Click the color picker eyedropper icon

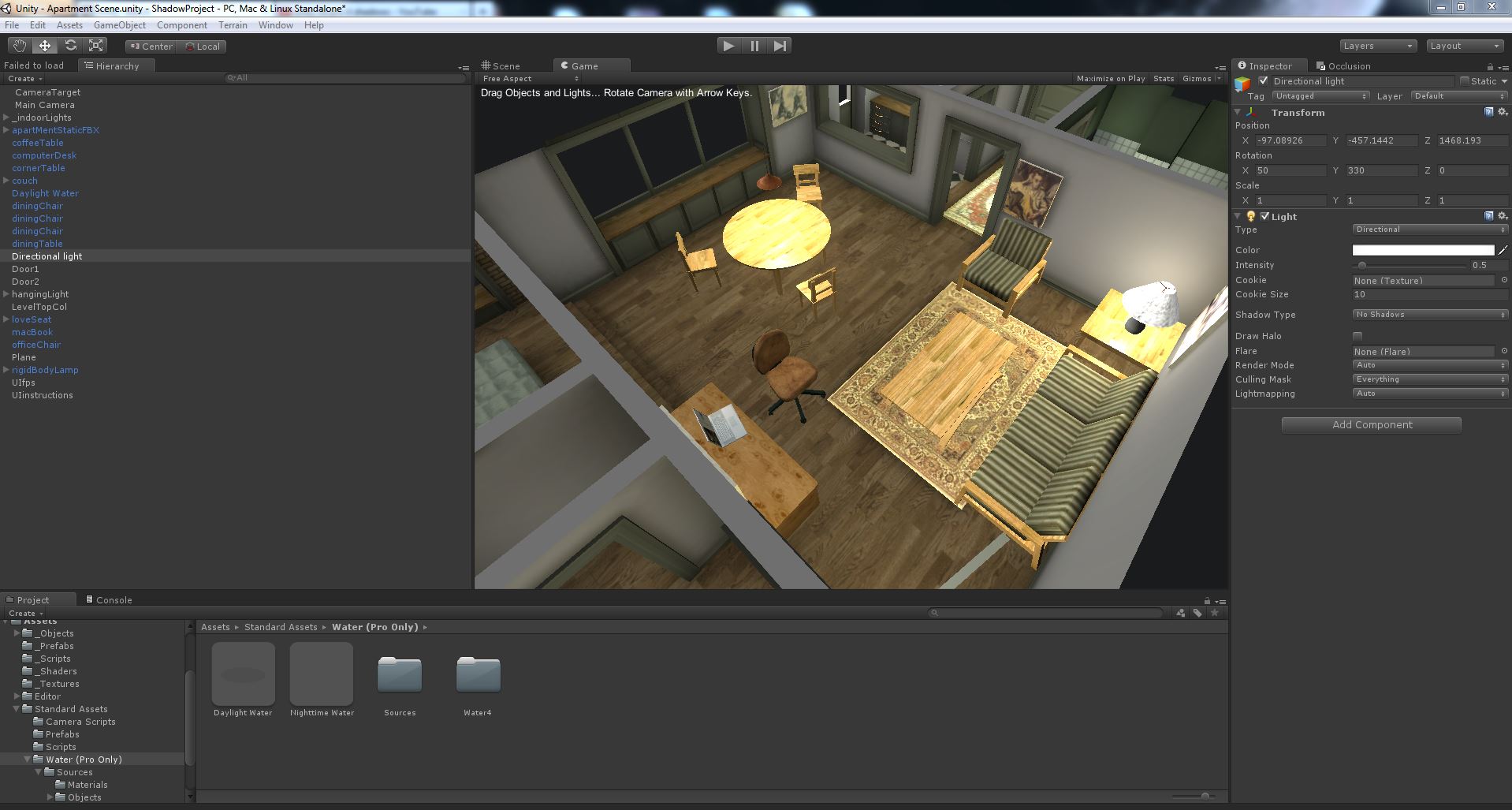coord(1503,250)
